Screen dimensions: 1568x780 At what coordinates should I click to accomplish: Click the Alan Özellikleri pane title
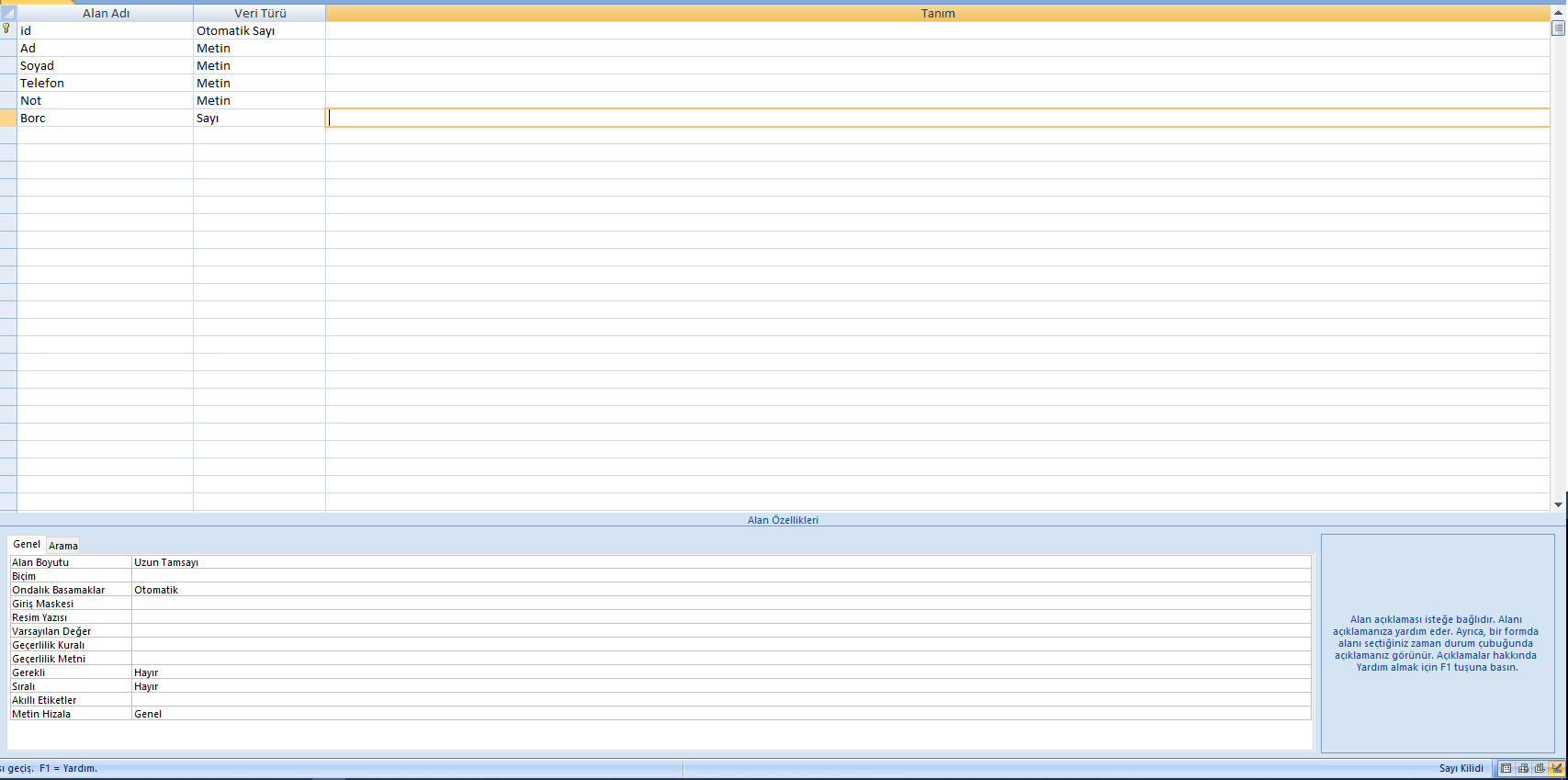tap(783, 520)
